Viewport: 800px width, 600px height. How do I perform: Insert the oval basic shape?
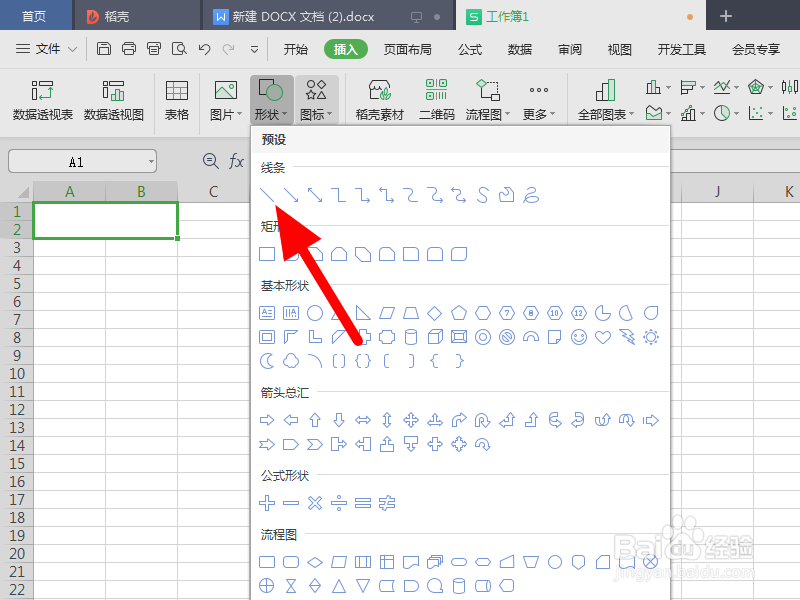(x=315, y=313)
